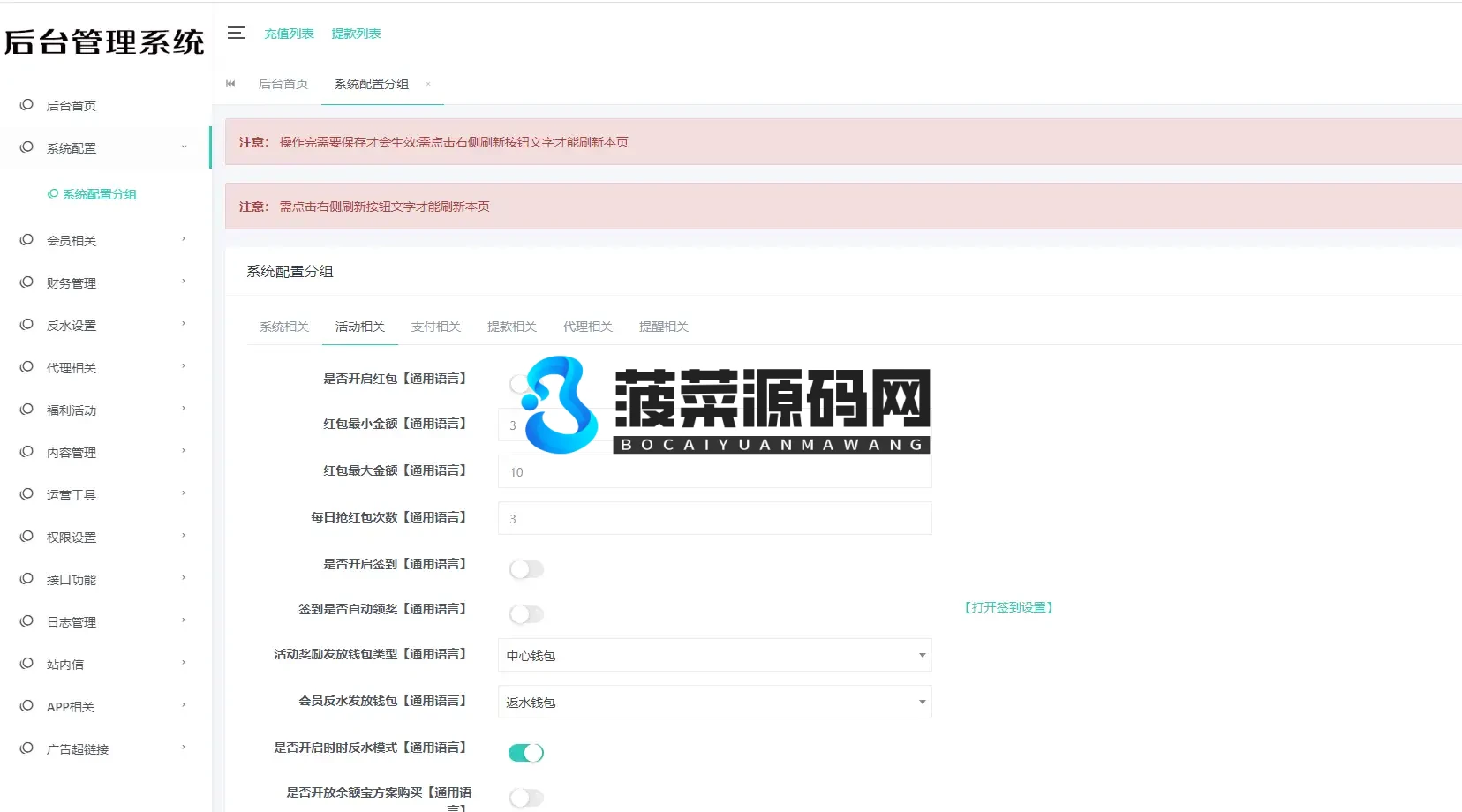Switch to the 系统相关 tab

[x=284, y=327]
